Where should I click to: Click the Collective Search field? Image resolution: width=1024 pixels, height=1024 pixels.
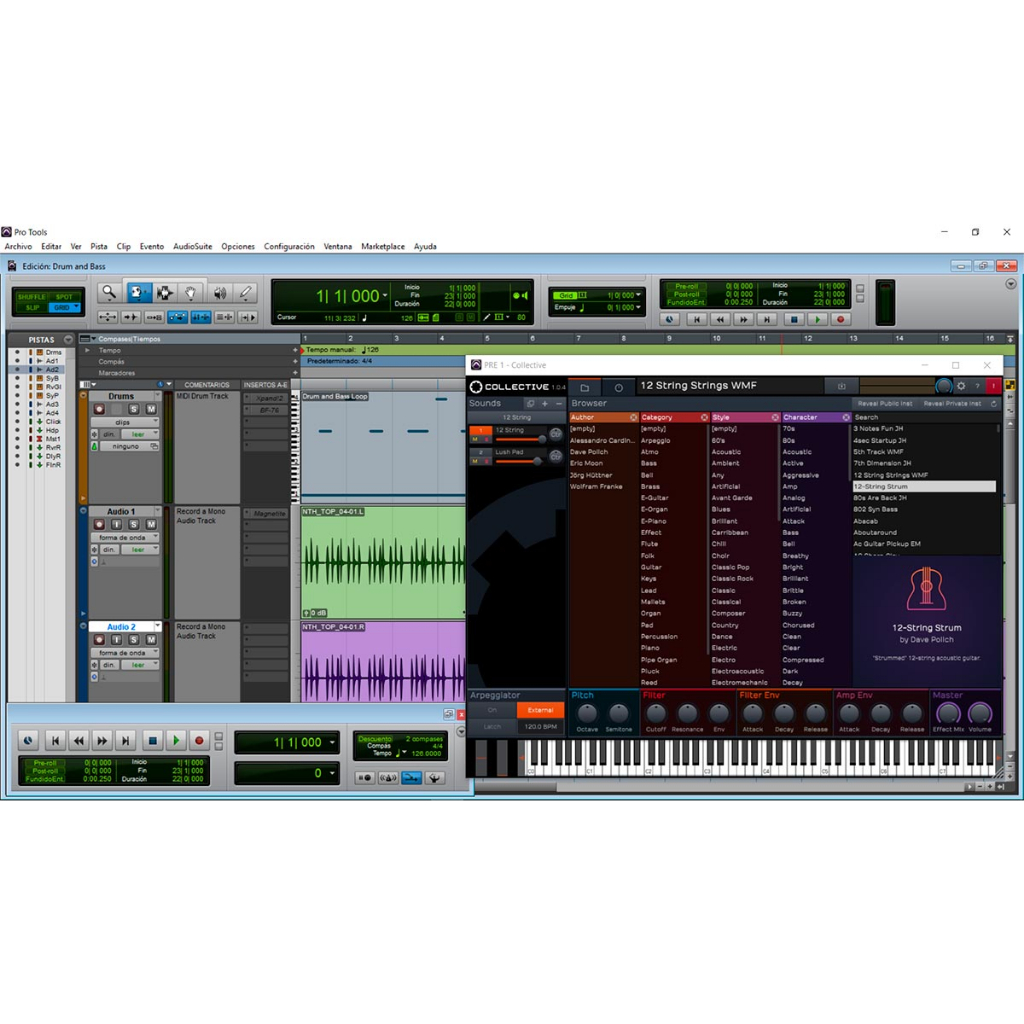pos(925,417)
